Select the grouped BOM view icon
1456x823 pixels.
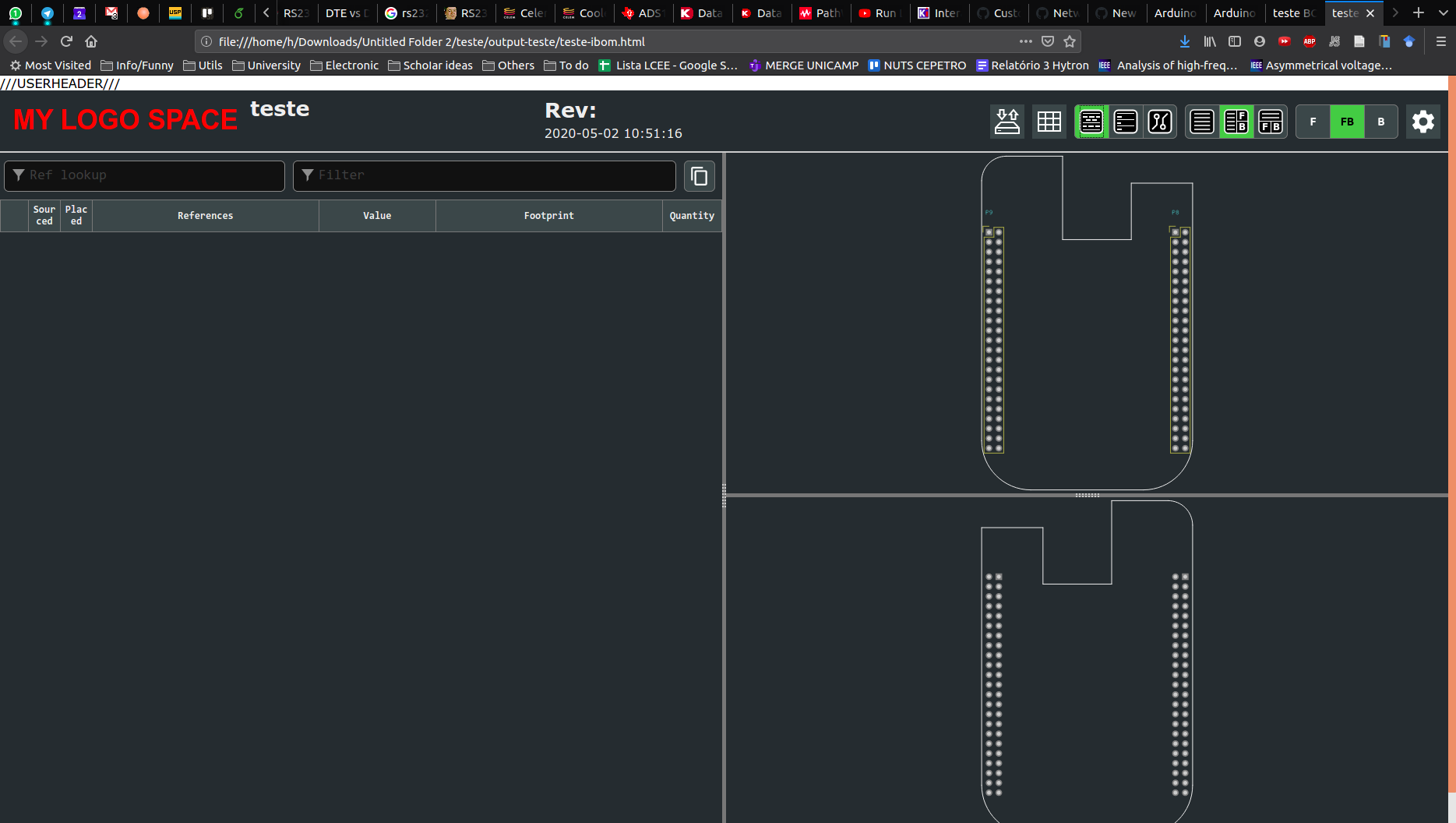[x=1091, y=122]
